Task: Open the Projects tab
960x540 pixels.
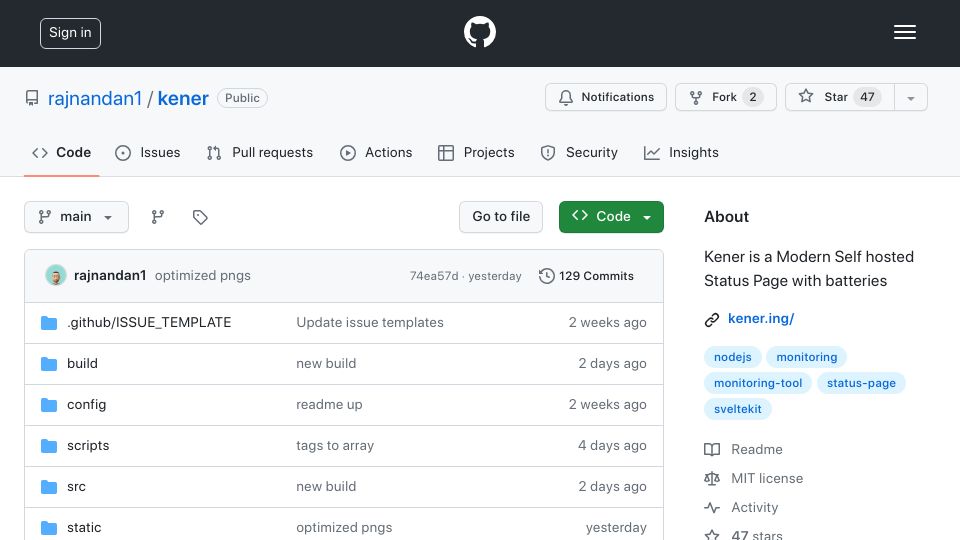Action: click(x=476, y=152)
